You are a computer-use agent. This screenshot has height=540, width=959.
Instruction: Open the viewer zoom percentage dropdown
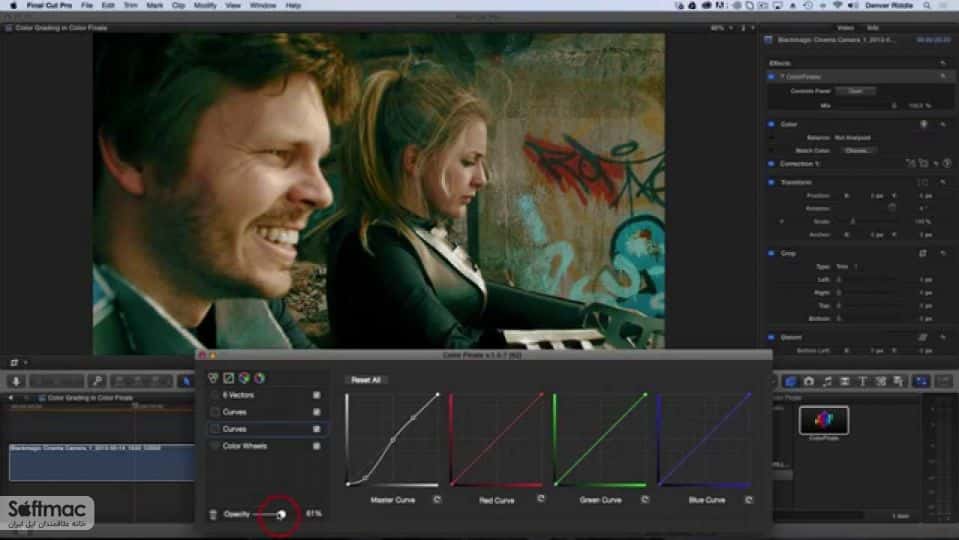point(721,28)
